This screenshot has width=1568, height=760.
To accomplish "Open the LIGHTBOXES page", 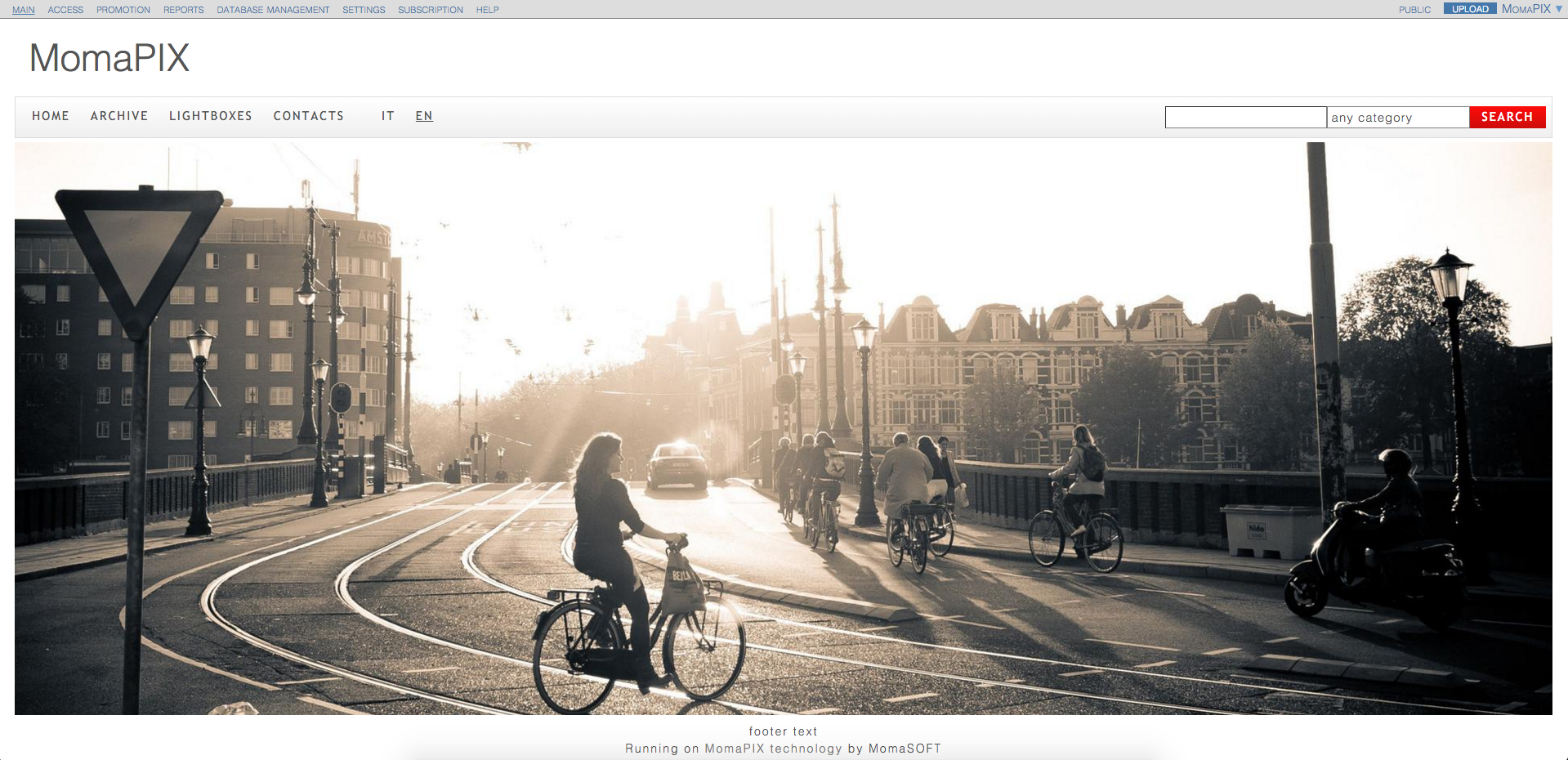I will [x=211, y=116].
